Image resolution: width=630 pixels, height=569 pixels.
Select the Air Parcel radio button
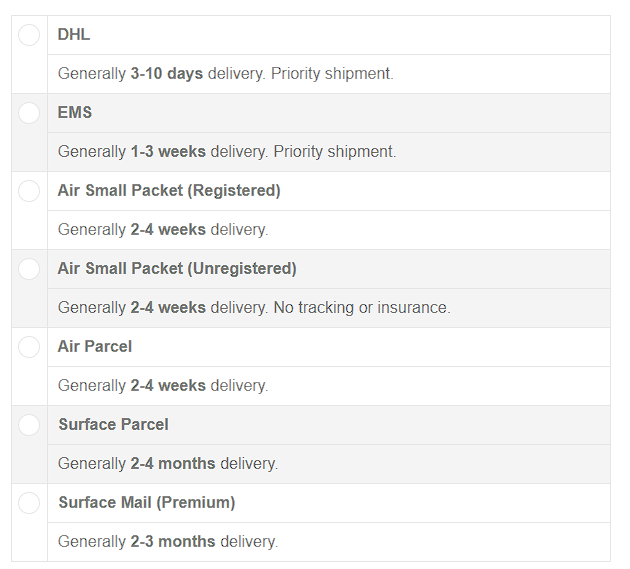pyautogui.click(x=29, y=347)
